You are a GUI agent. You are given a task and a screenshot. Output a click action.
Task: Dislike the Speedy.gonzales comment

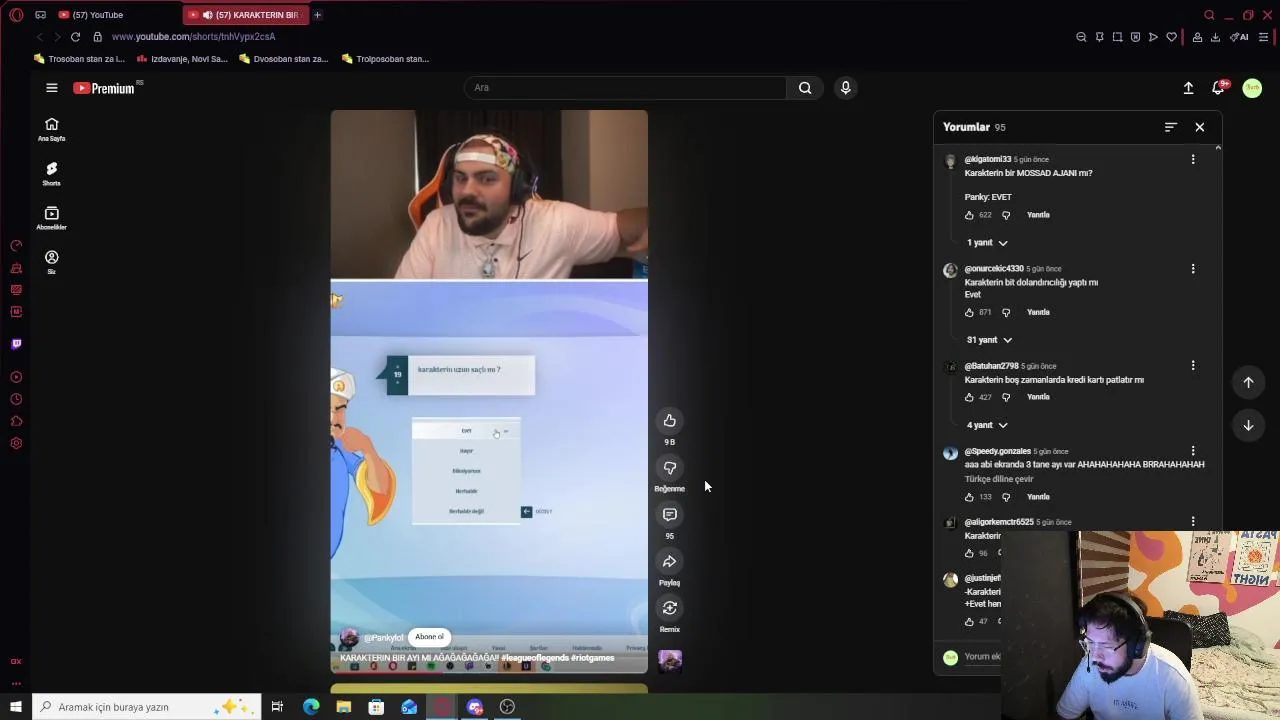pos(1006,497)
